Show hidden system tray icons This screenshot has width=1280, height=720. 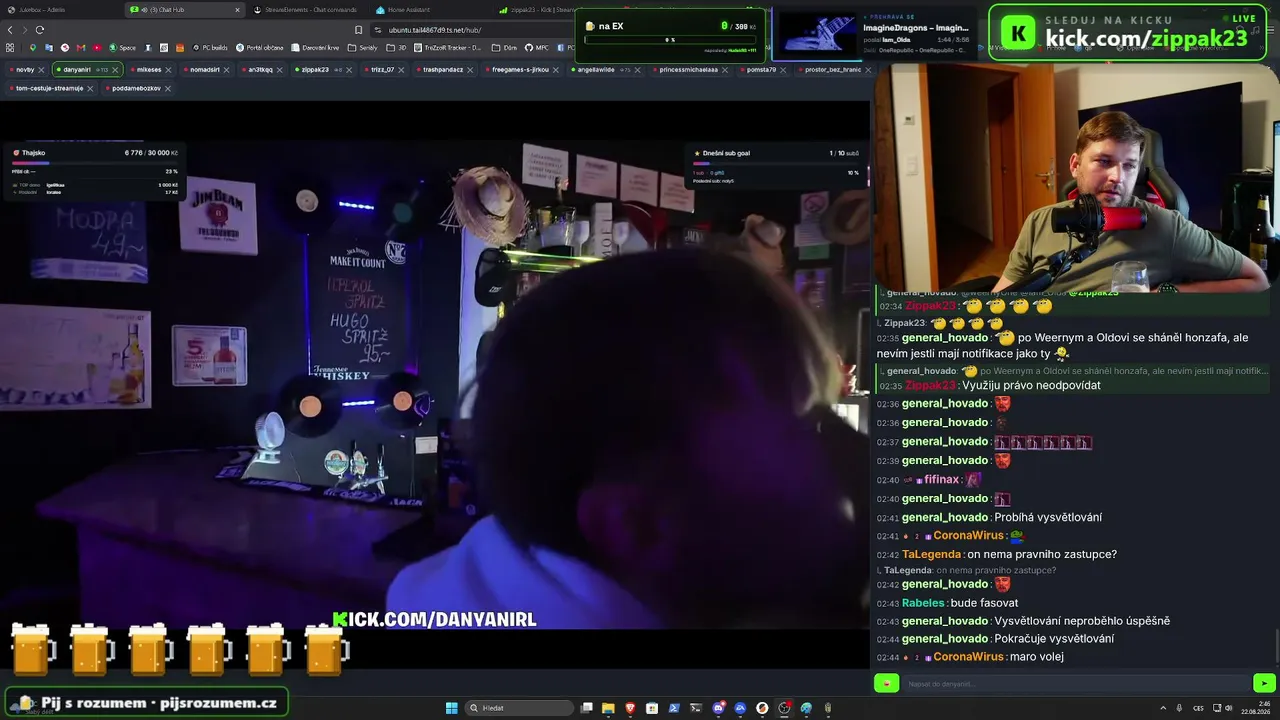(x=1164, y=708)
